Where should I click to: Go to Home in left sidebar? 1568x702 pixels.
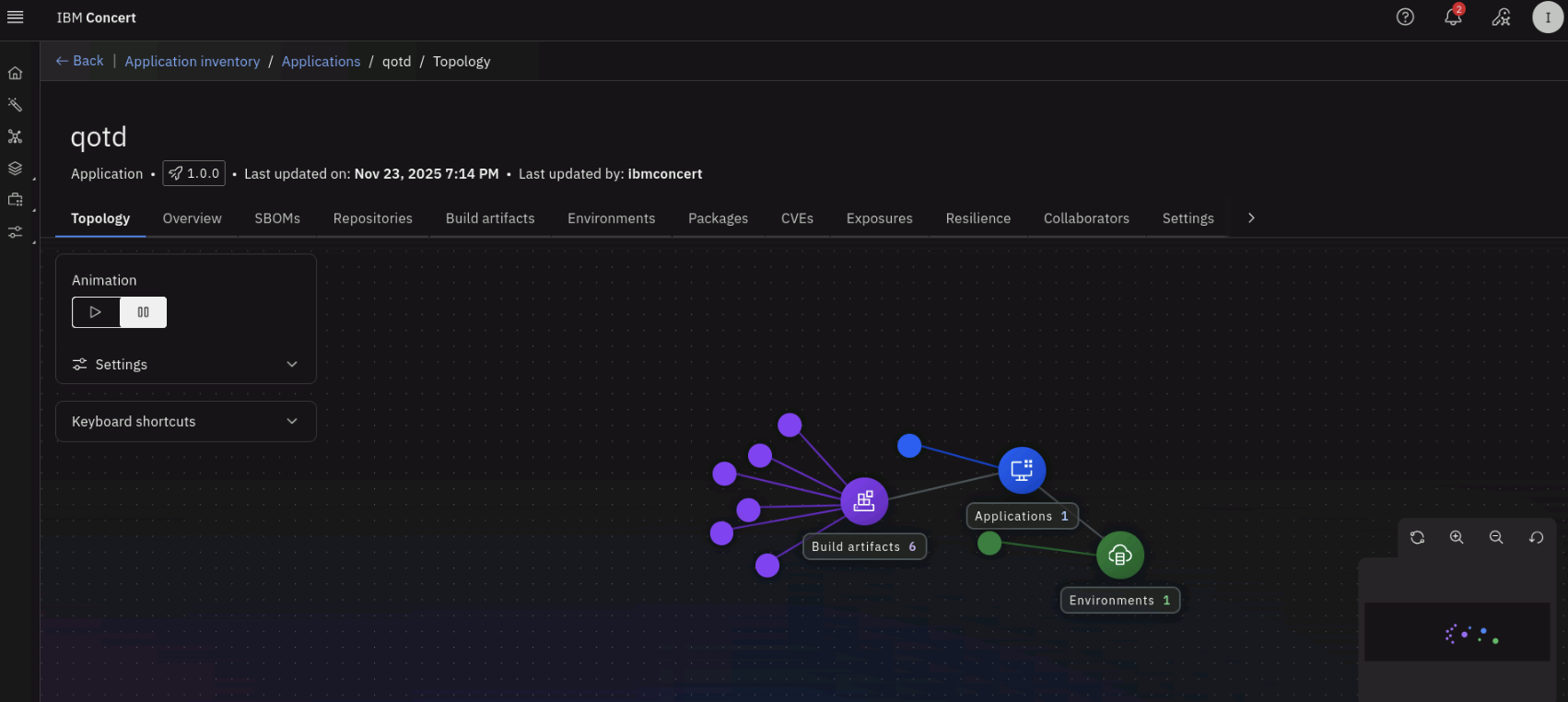(15, 74)
